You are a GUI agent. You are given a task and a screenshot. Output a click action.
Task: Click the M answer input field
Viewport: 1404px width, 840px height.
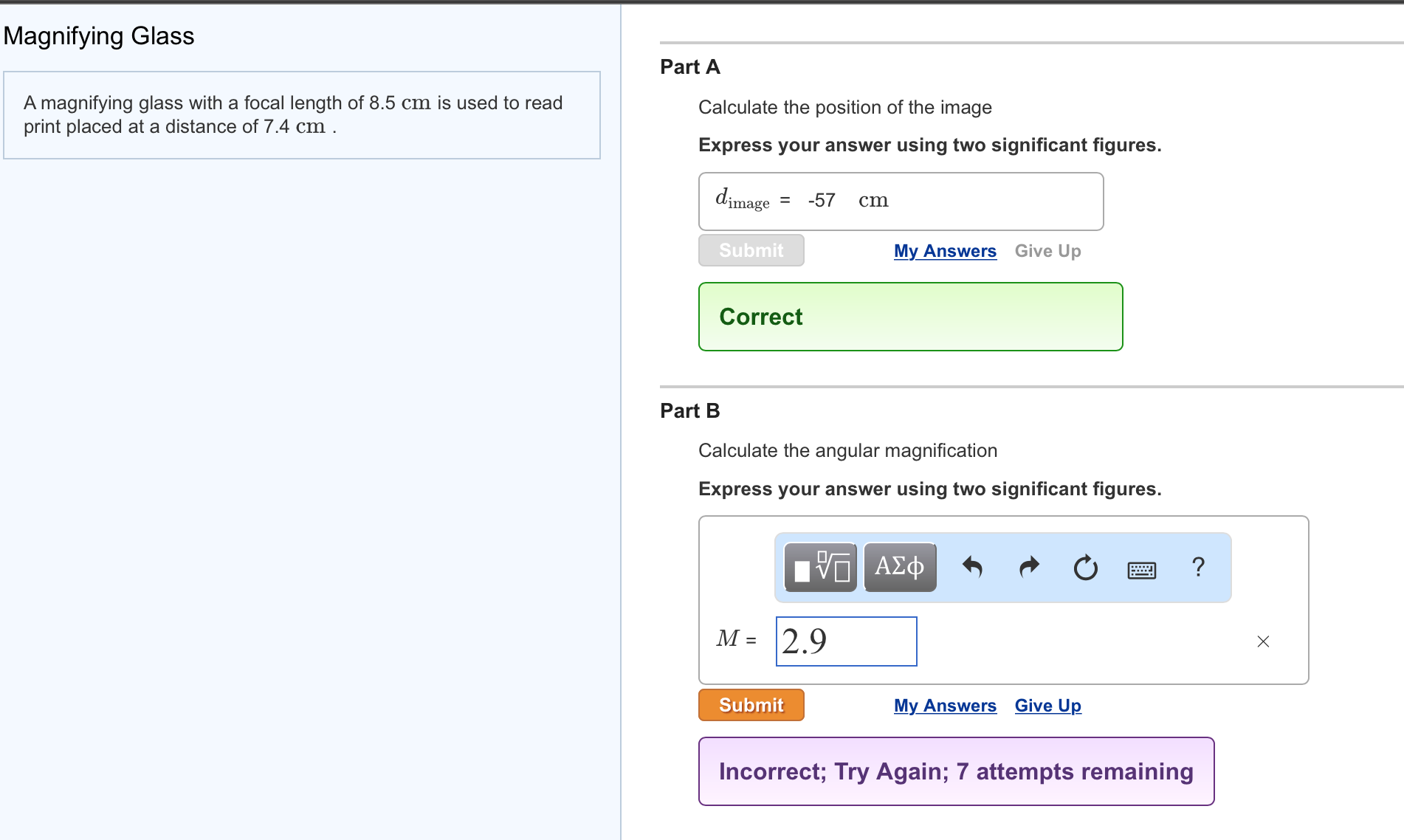846,641
